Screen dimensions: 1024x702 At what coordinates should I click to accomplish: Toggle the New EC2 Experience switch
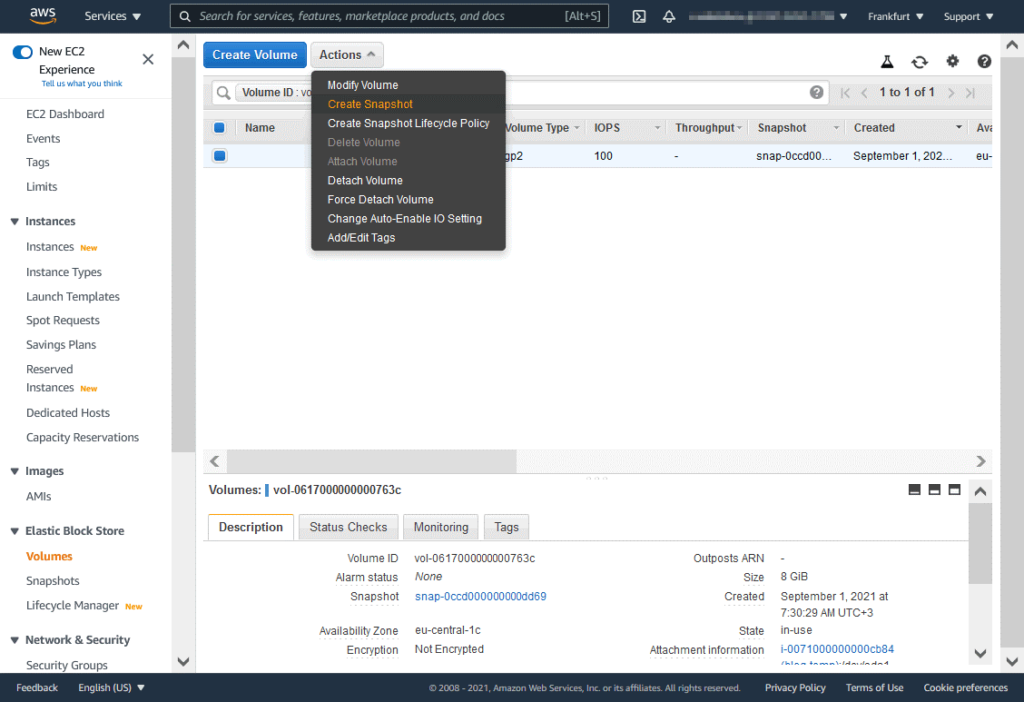[22, 51]
